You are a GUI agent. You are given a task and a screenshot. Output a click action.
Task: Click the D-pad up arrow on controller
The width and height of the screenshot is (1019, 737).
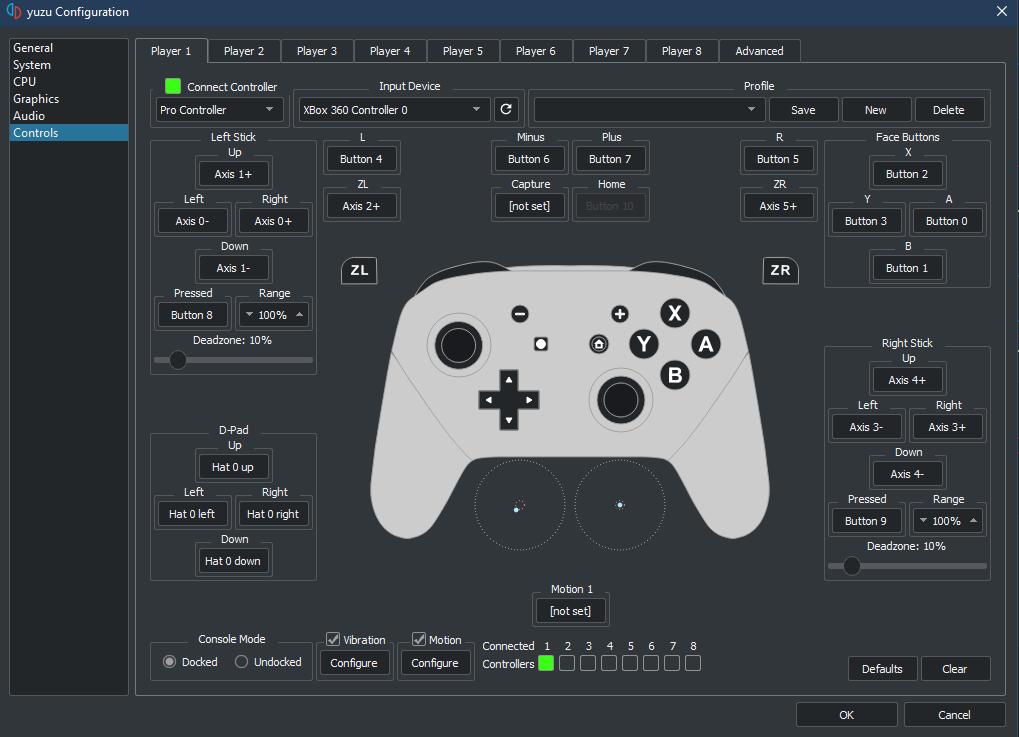pos(509,380)
